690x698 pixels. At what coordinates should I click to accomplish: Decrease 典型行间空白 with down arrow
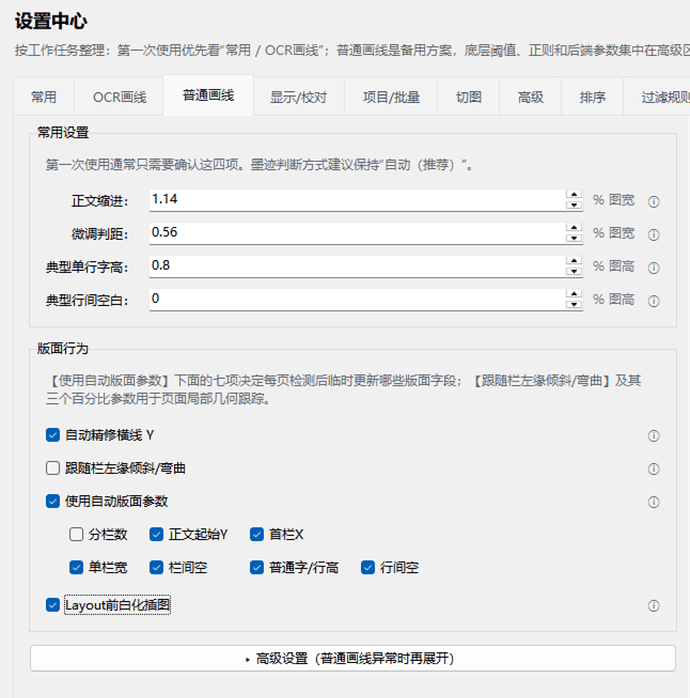click(574, 304)
